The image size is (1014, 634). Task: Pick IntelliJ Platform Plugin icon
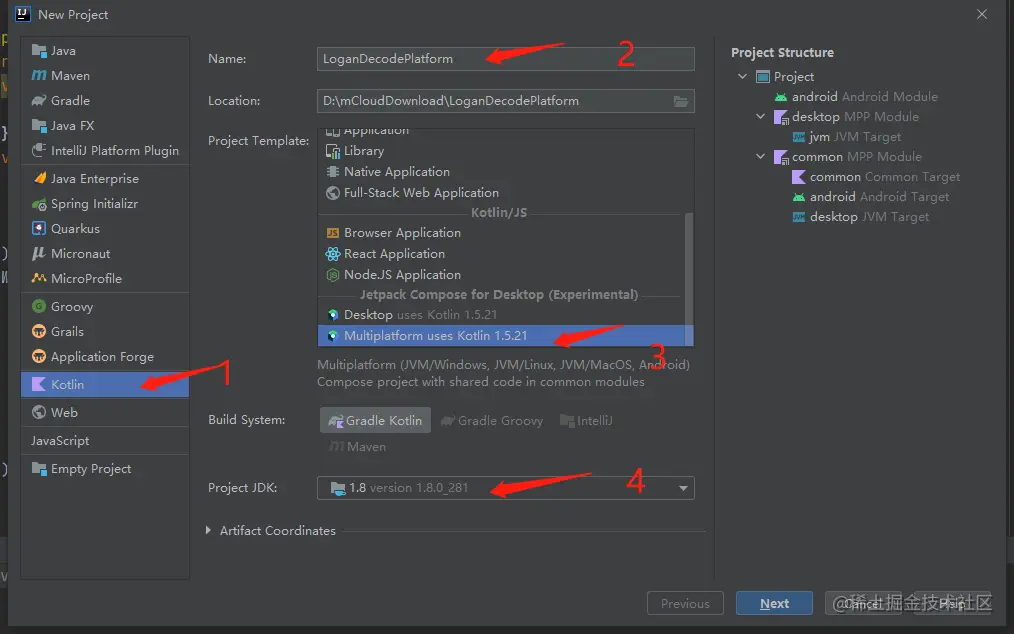(x=39, y=151)
